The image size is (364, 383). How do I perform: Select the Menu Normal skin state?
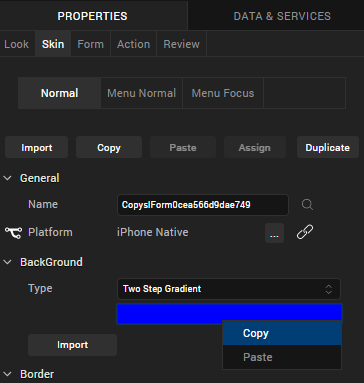pos(141,93)
